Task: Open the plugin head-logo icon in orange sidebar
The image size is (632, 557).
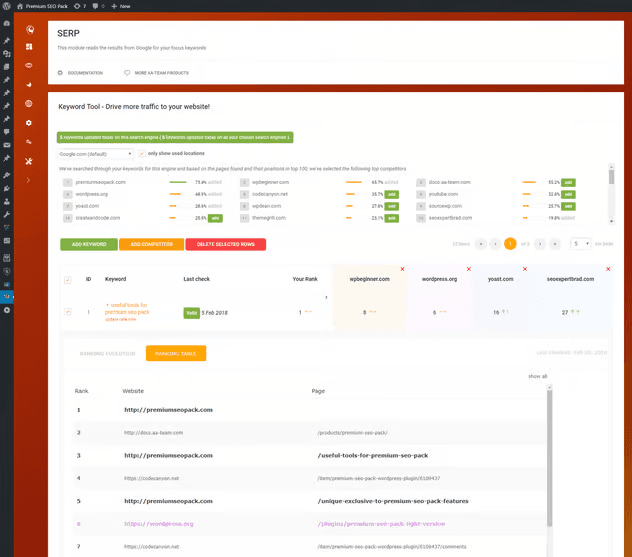Action: tap(30, 29)
